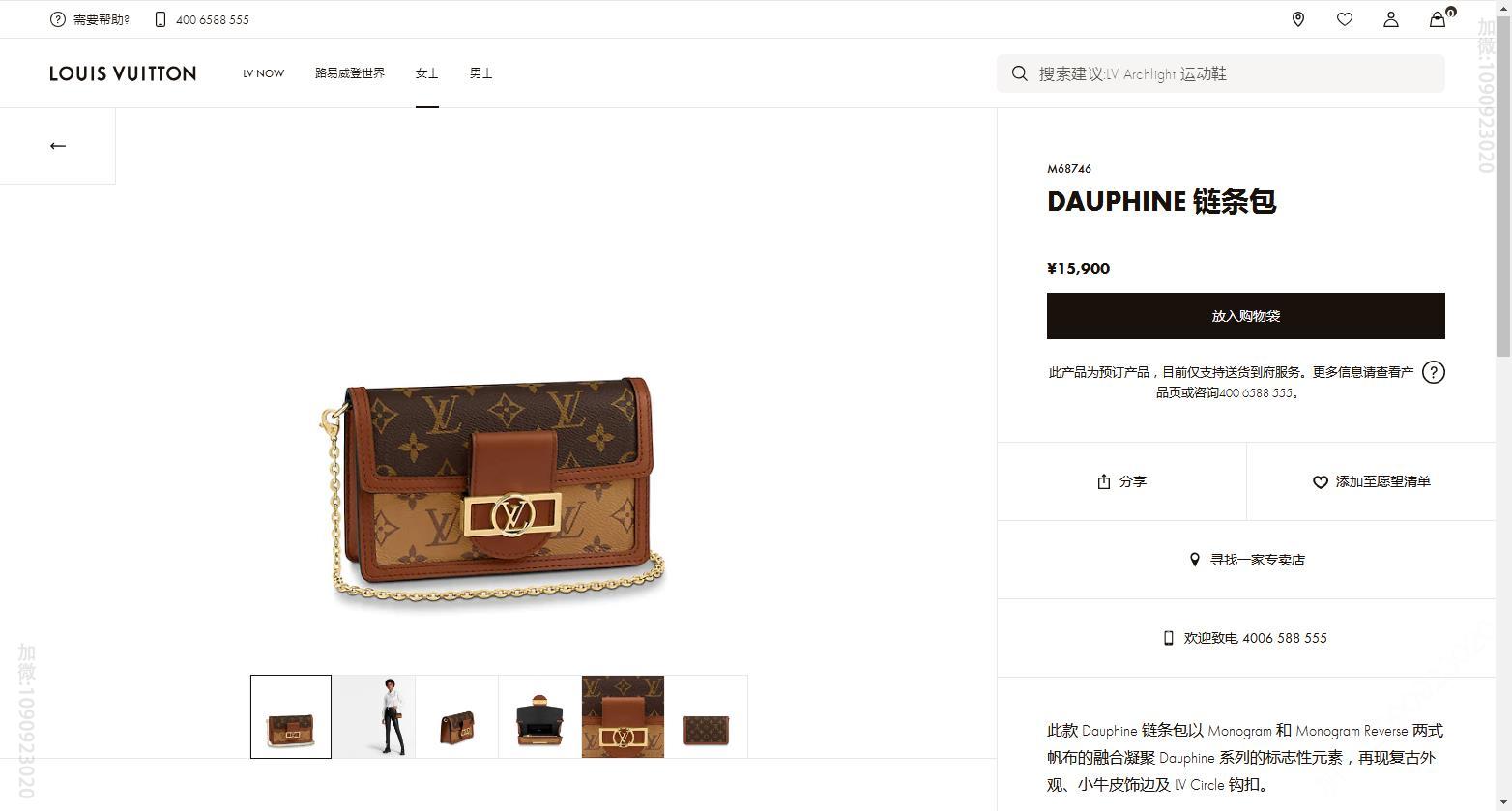Click the phone icon next to 400 6588 555
The width and height of the screenshot is (1512, 811).
click(160, 19)
